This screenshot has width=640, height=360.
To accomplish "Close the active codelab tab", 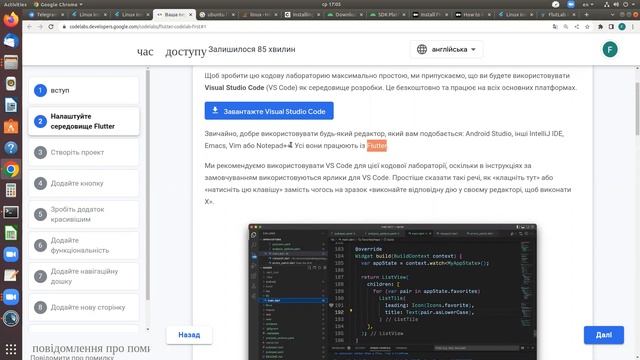I will coord(190,14).
